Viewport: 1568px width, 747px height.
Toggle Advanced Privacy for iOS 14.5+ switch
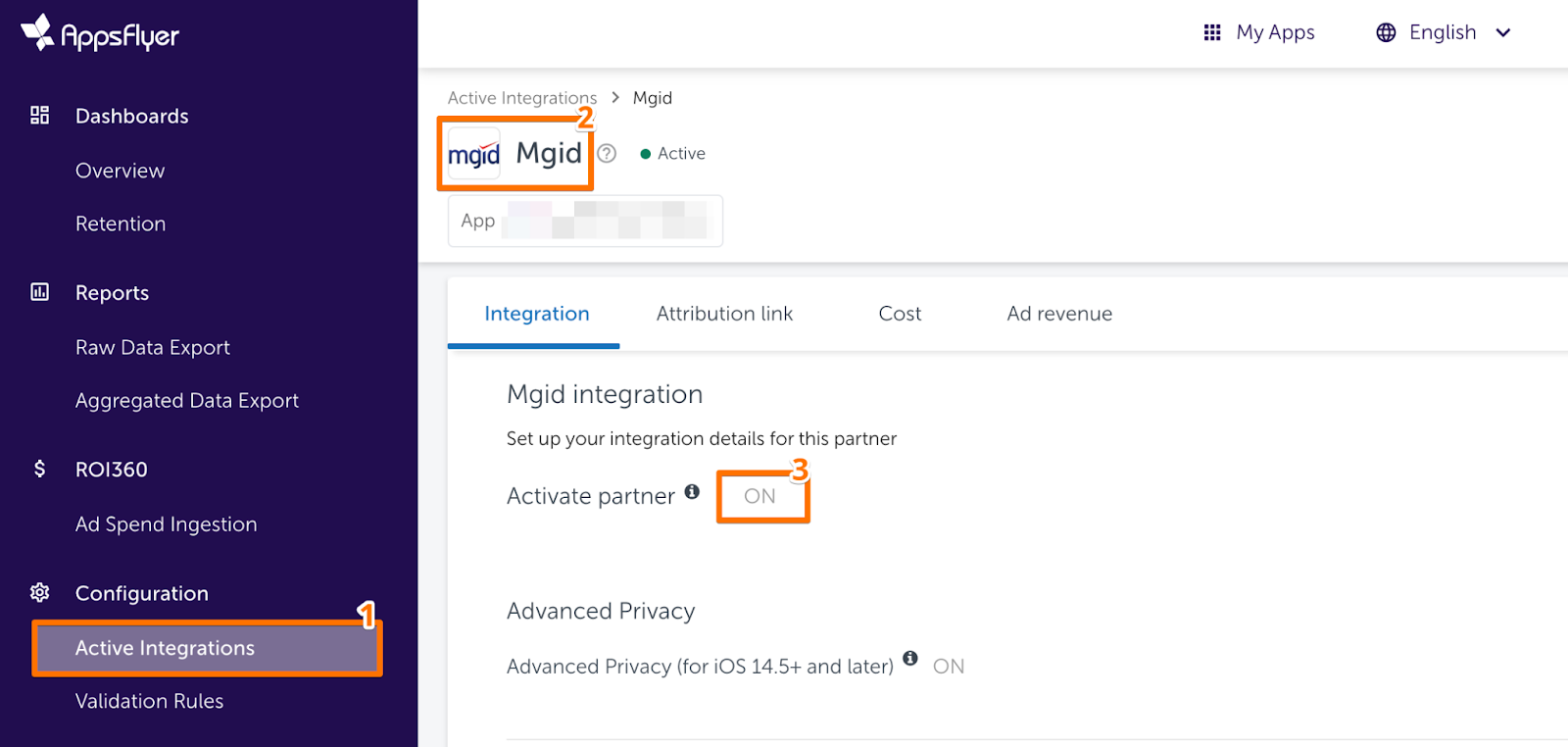click(x=948, y=667)
